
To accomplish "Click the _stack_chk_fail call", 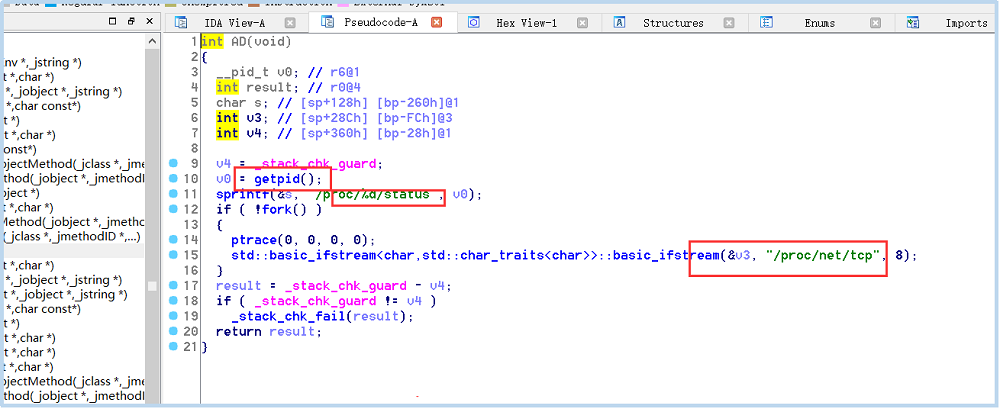I will pos(323,316).
